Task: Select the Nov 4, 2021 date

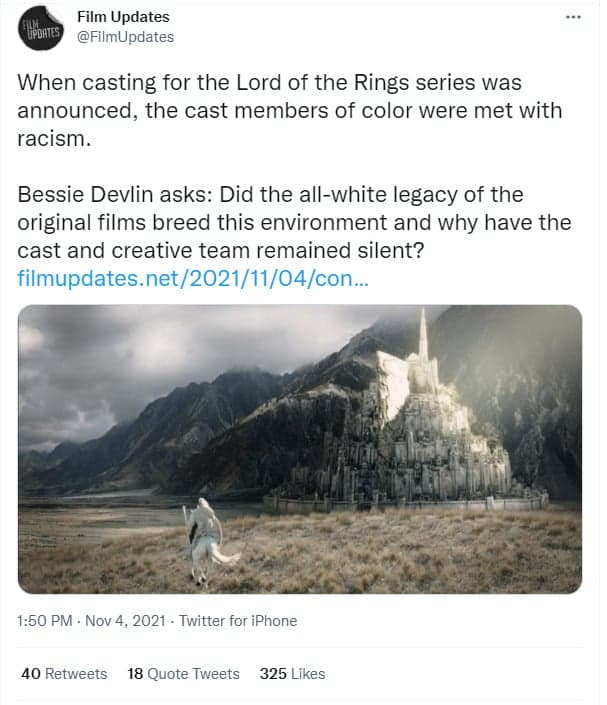Action: pos(125,620)
